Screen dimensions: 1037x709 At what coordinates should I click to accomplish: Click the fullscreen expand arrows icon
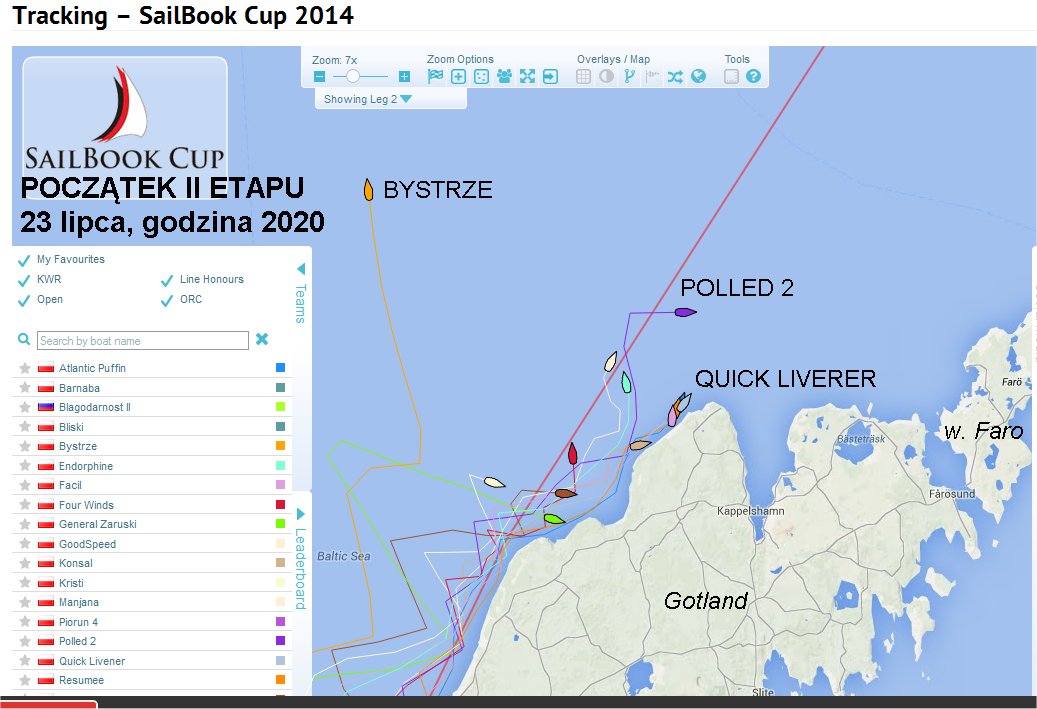527,76
